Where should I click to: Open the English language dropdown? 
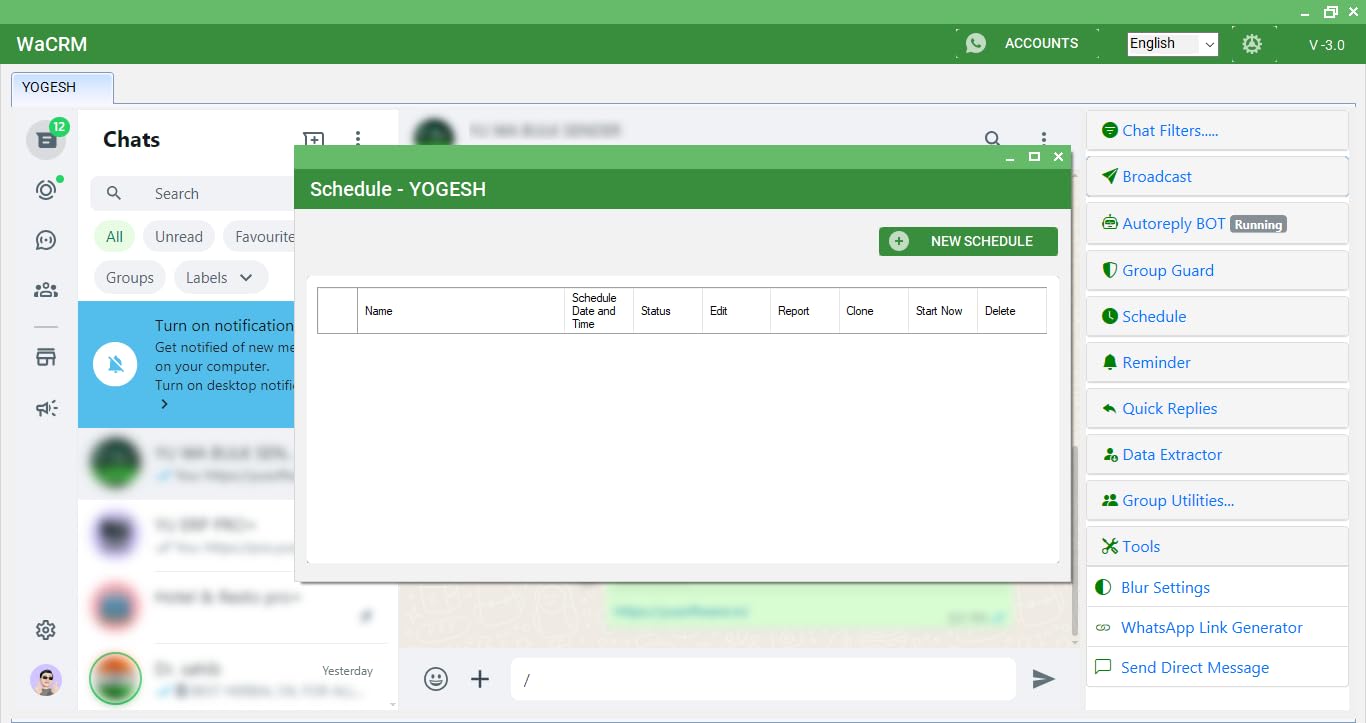pyautogui.click(x=1172, y=43)
